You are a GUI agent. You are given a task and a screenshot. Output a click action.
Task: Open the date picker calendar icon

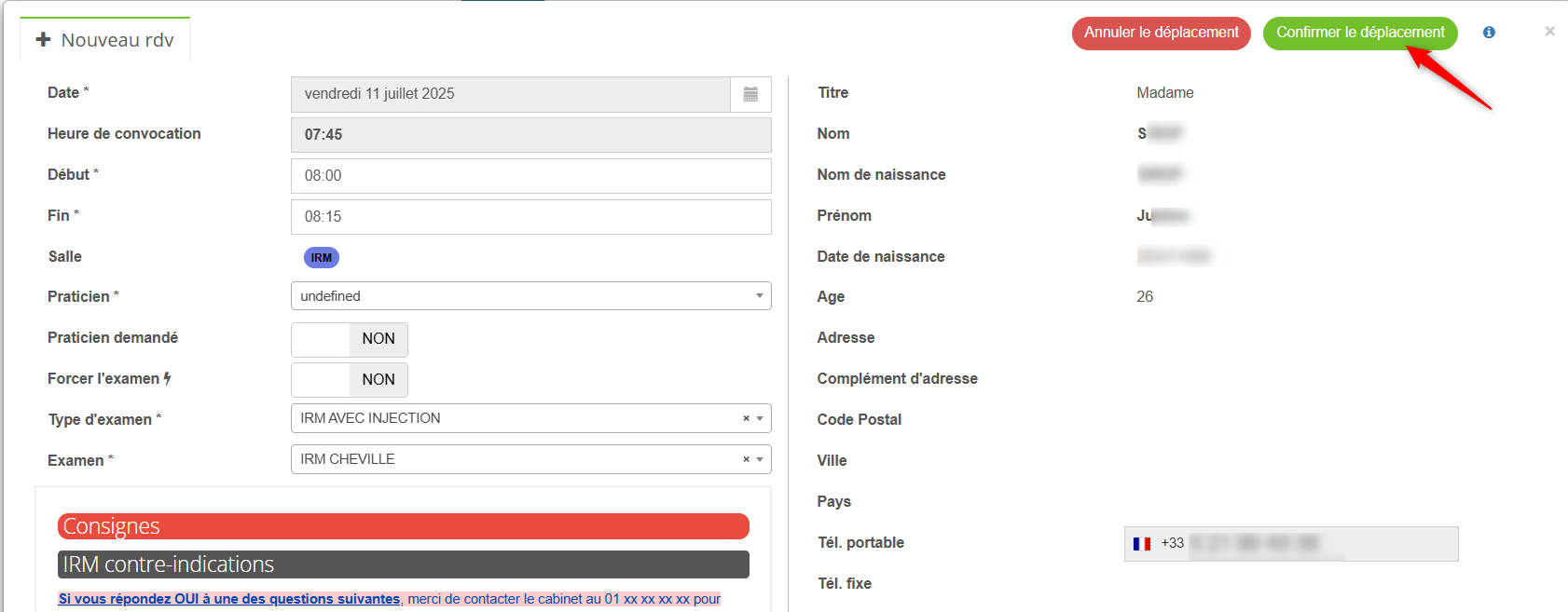[x=750, y=94]
